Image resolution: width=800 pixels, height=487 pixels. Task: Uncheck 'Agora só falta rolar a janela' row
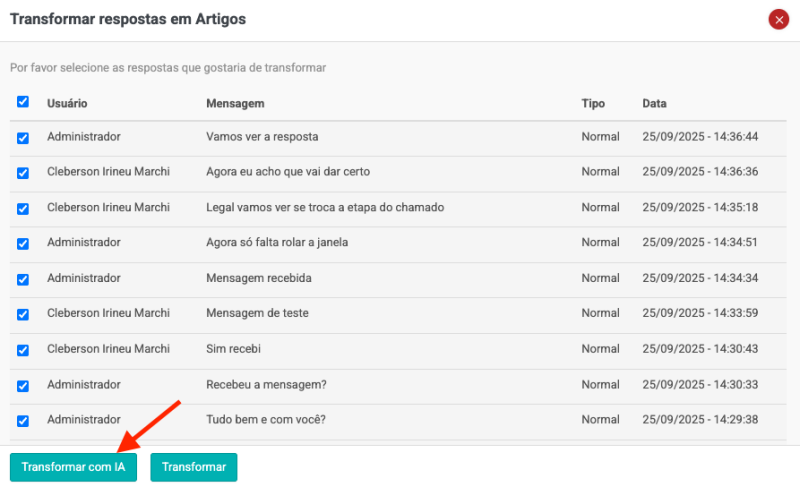pyautogui.click(x=23, y=244)
